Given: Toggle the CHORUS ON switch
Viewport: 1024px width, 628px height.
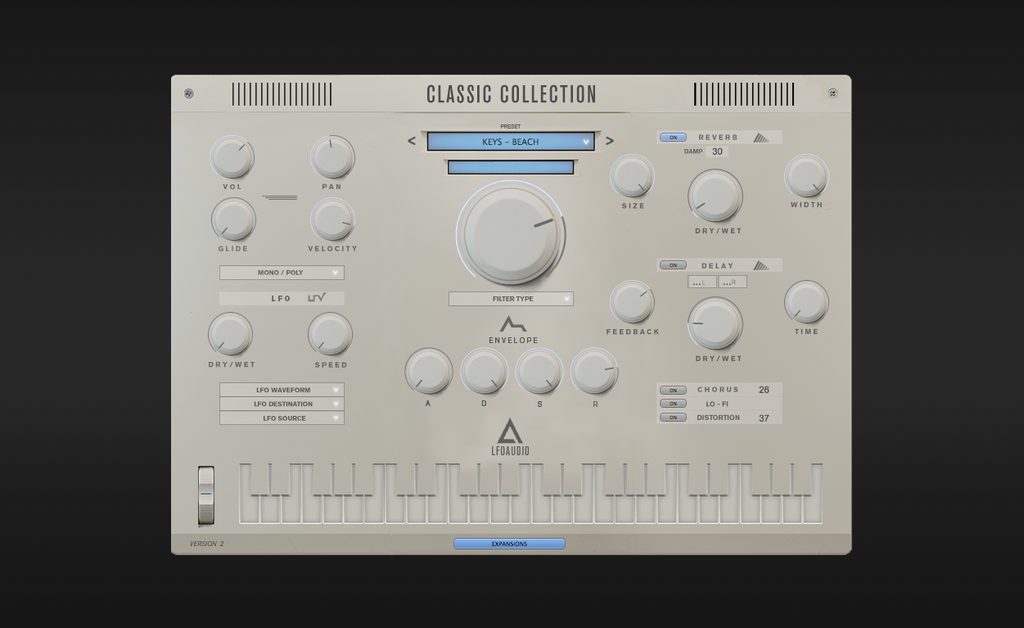Looking at the screenshot, I should coord(673,390).
